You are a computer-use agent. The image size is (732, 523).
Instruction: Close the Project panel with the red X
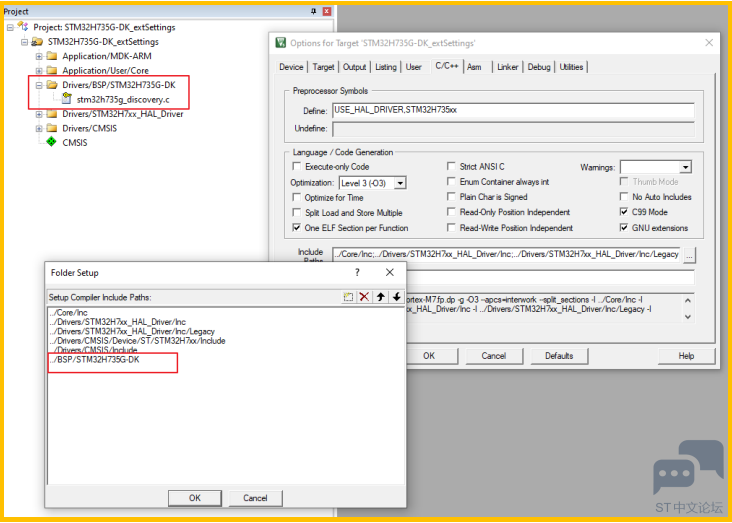point(327,11)
